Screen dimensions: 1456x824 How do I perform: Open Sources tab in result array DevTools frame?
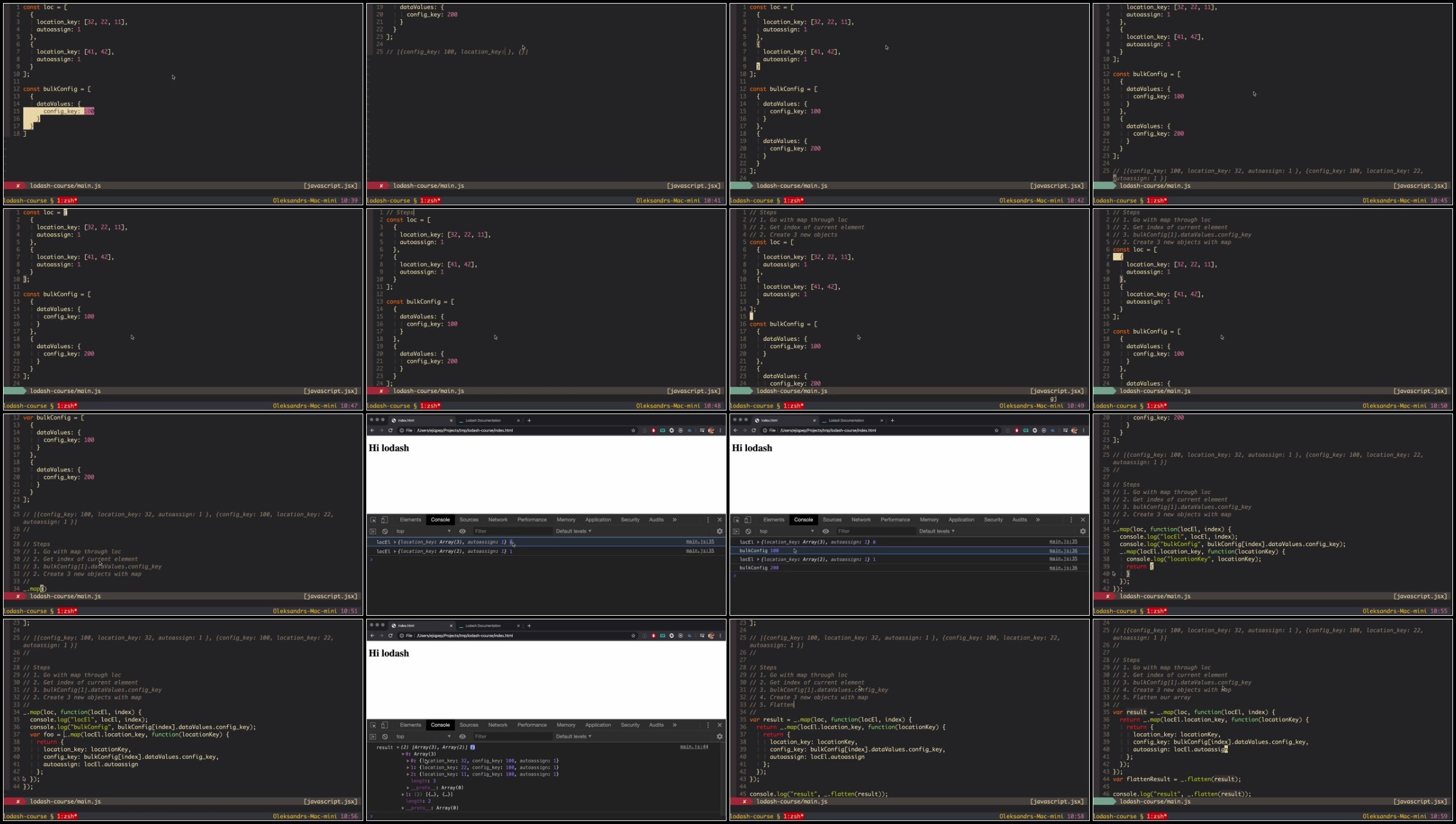click(469, 725)
